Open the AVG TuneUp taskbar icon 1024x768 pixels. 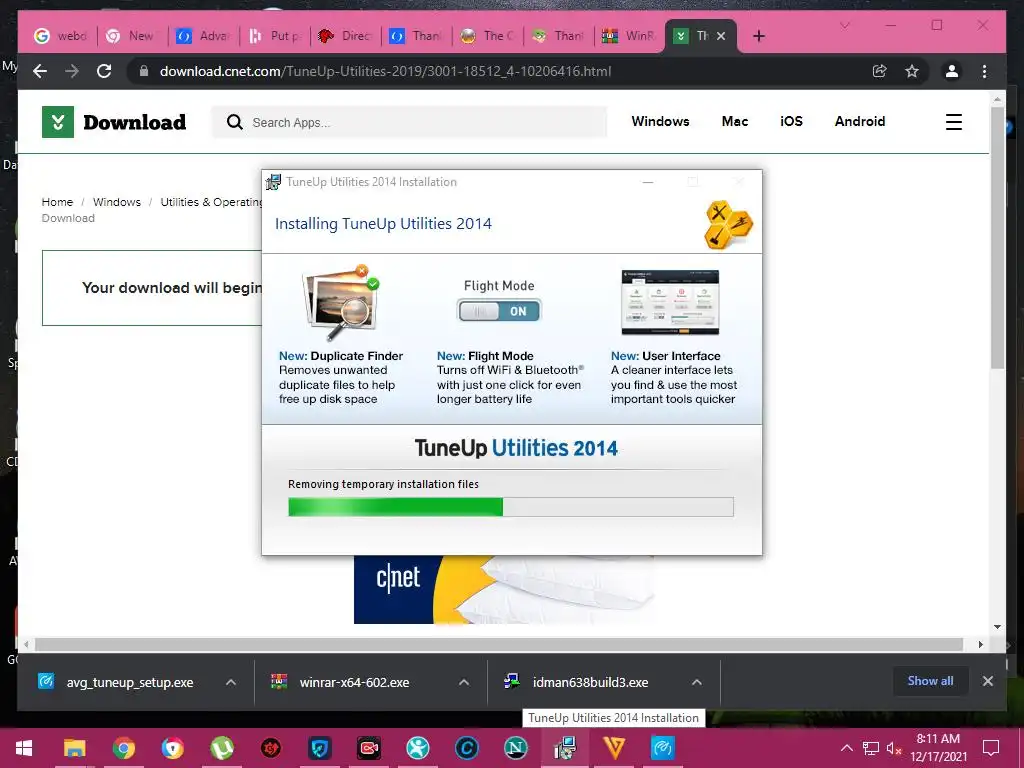[663, 748]
